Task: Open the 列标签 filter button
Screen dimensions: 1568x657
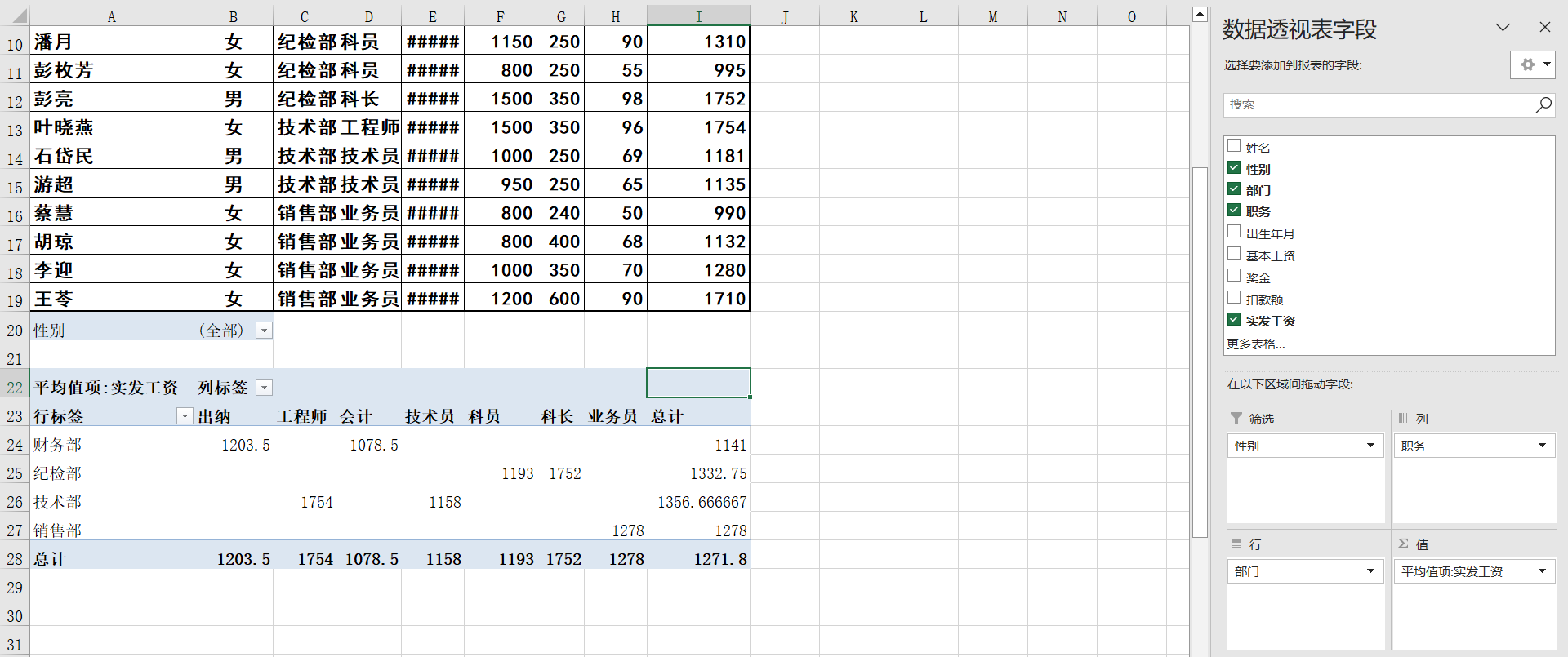Action: [264, 388]
